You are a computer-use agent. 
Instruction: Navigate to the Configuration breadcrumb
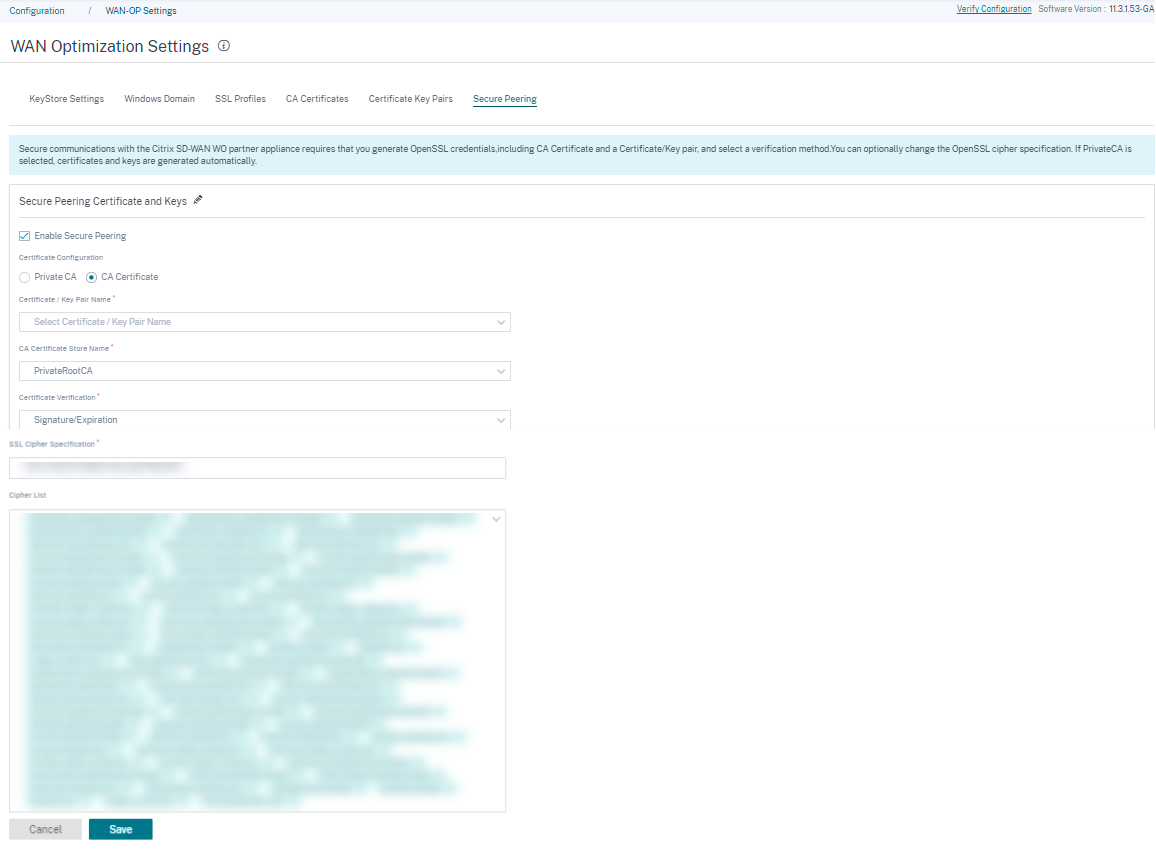pos(37,11)
